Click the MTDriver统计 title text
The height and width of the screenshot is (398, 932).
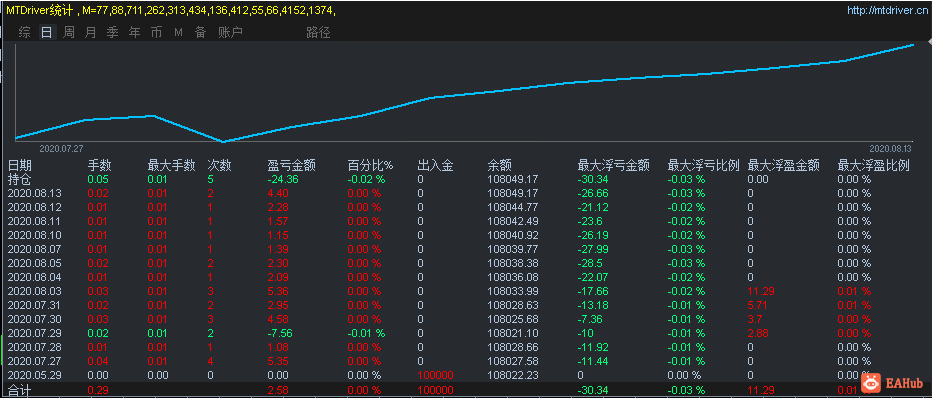click(x=40, y=10)
